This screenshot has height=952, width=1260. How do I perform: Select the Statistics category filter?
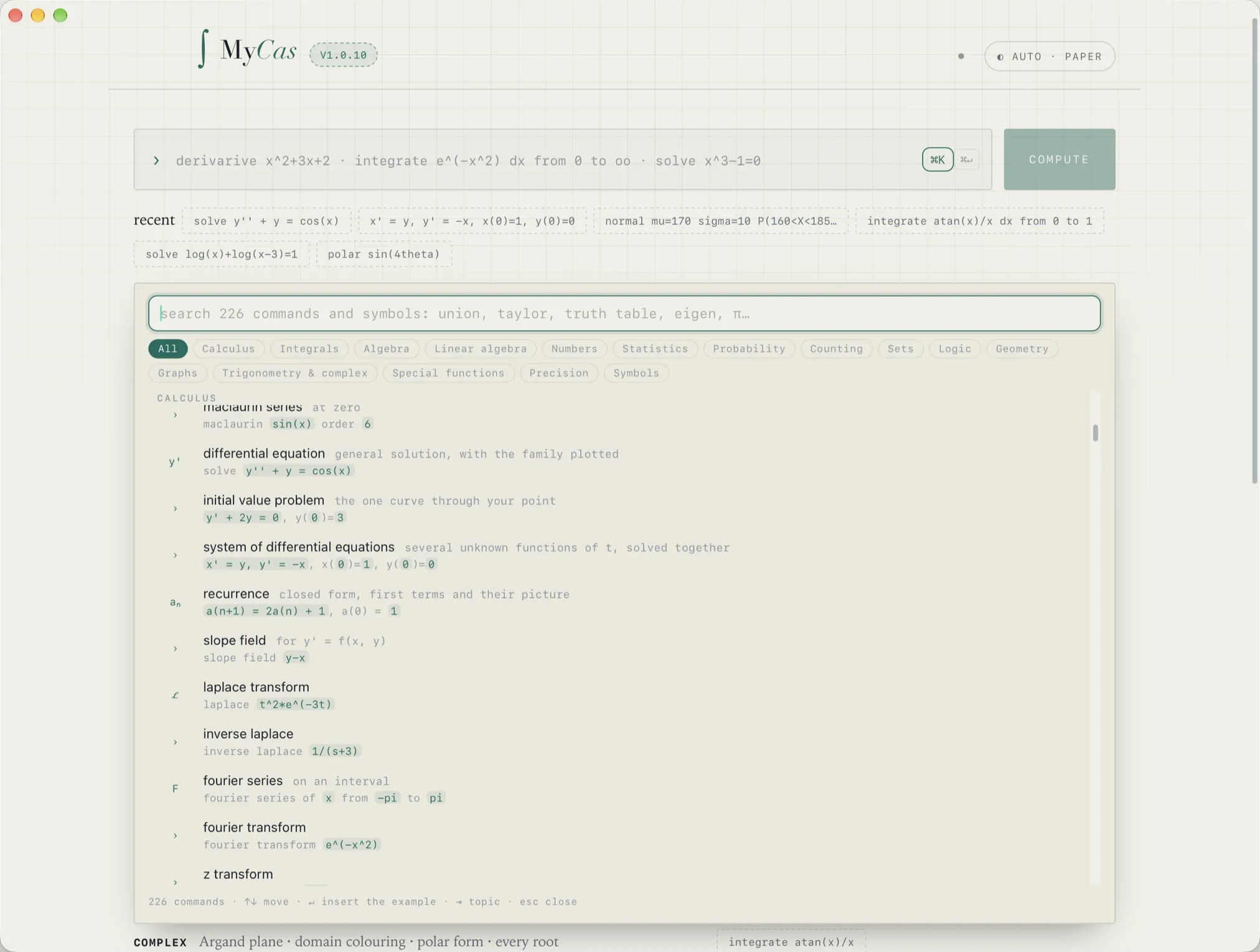[x=655, y=349]
